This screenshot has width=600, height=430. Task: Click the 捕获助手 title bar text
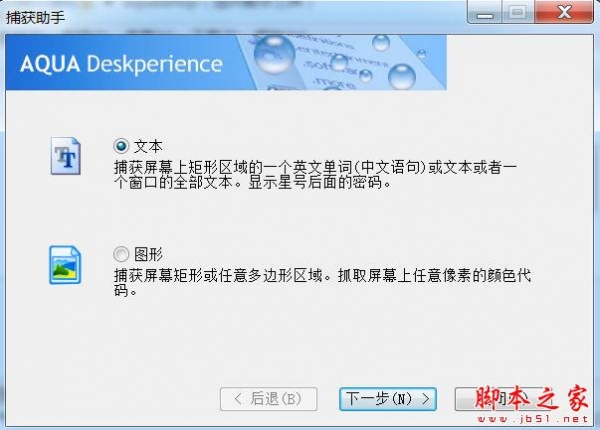(35, 18)
